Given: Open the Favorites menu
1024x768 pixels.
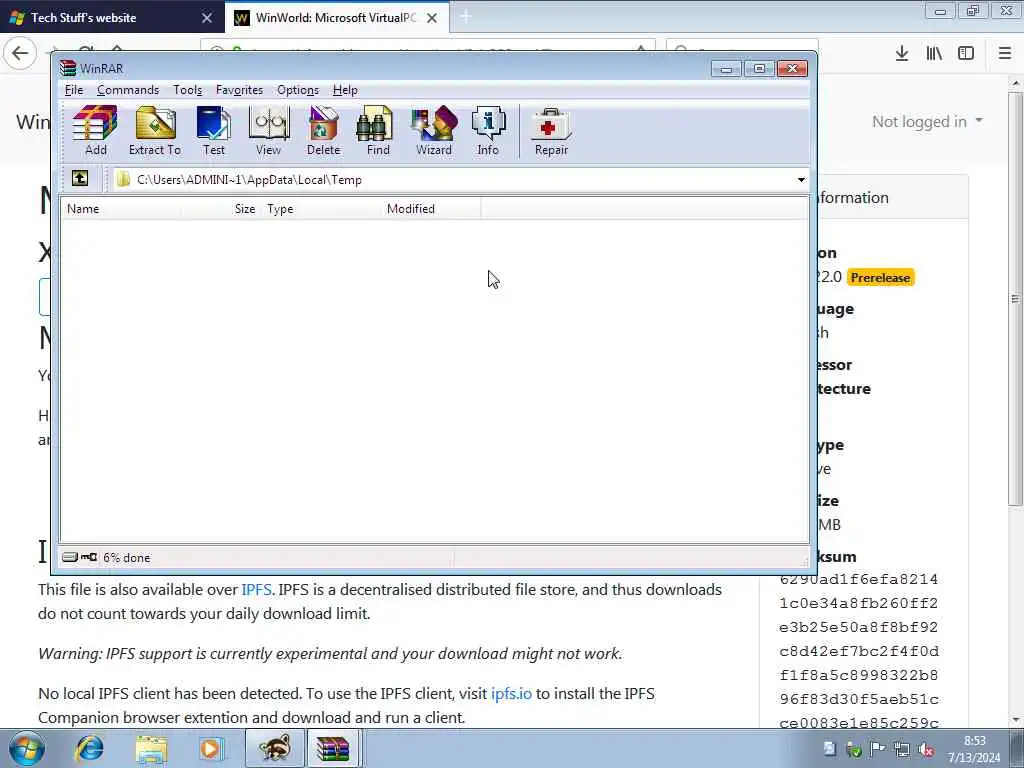Looking at the screenshot, I should point(239,90).
